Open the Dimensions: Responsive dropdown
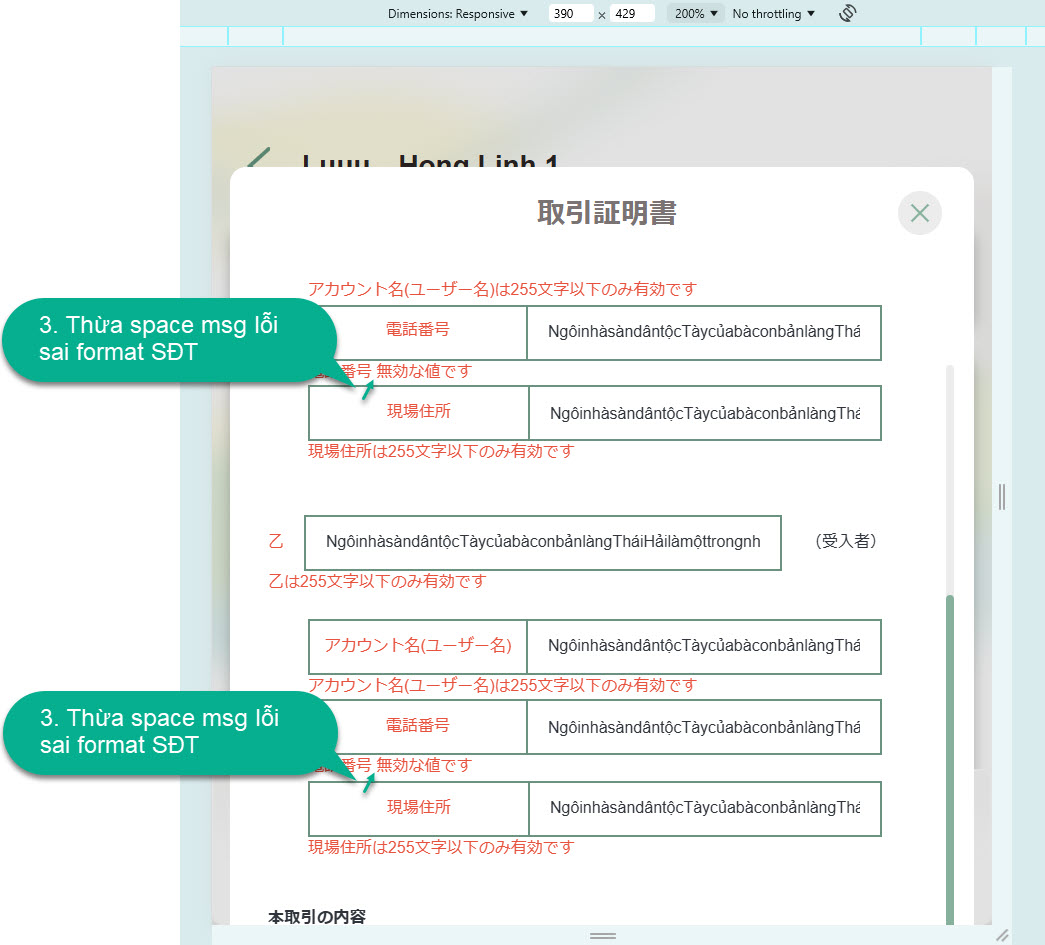The height and width of the screenshot is (945, 1045). tap(457, 14)
